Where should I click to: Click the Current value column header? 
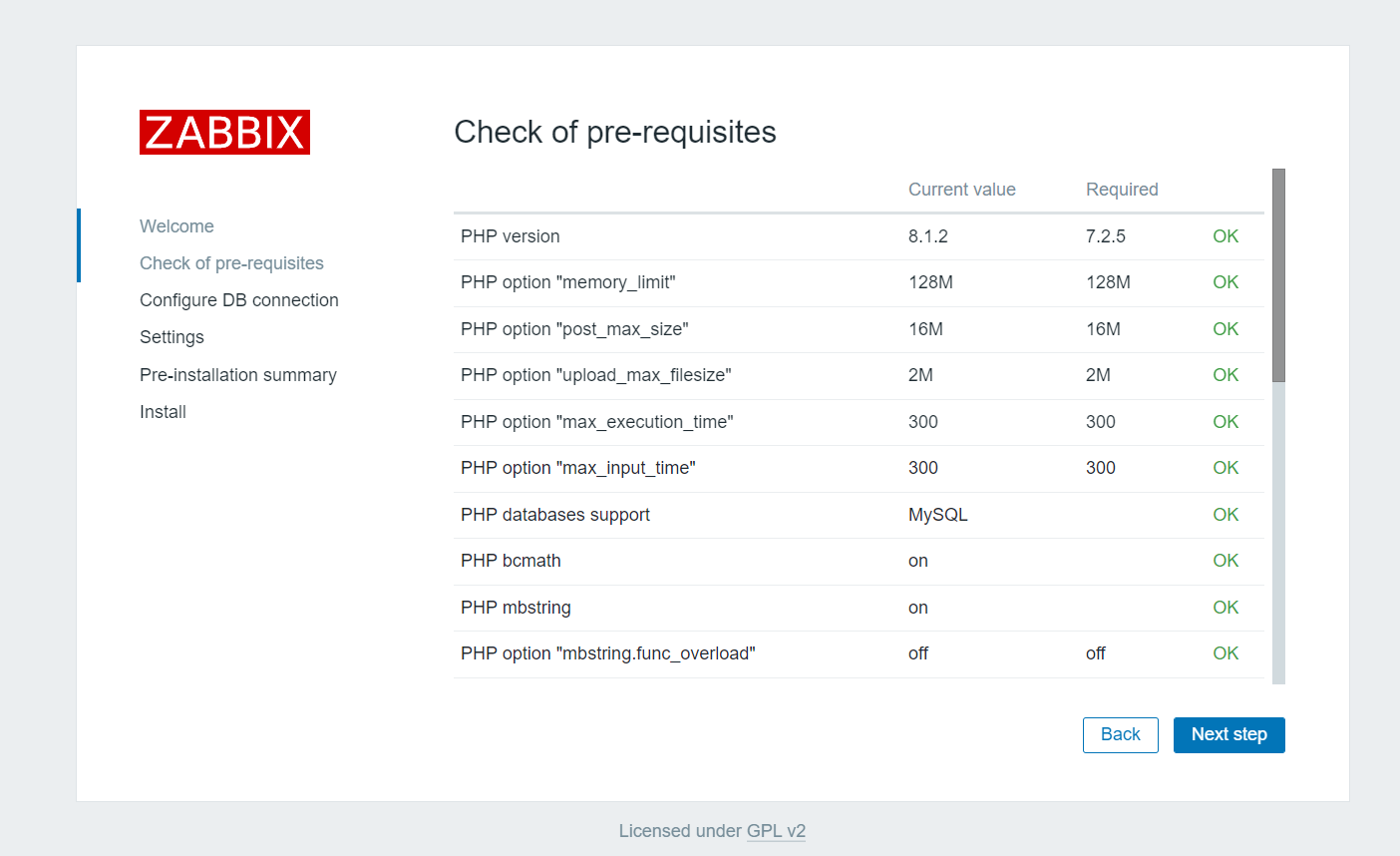(961, 190)
